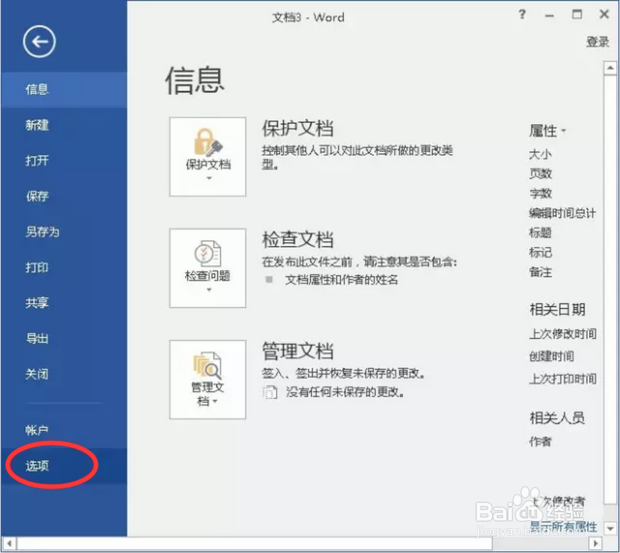Click the 检查文档 section heading text
Screen dimensions: 620x553
(x=298, y=240)
